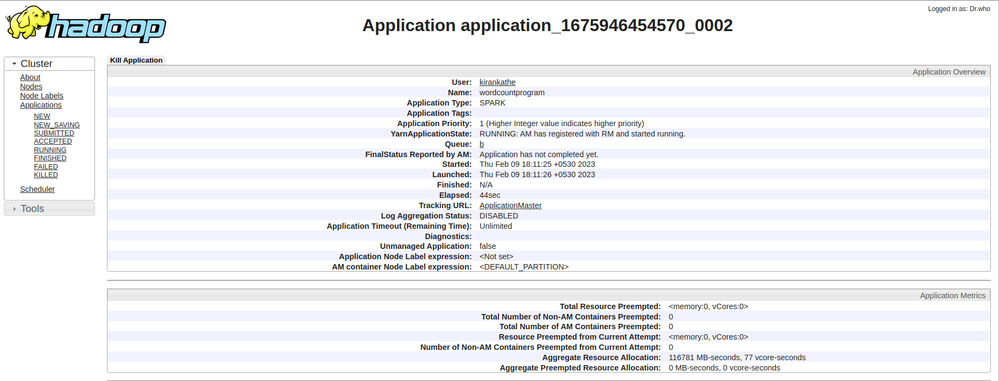The height and width of the screenshot is (381, 999).
Task: Filter applications by RUNNING state
Action: pos(50,150)
